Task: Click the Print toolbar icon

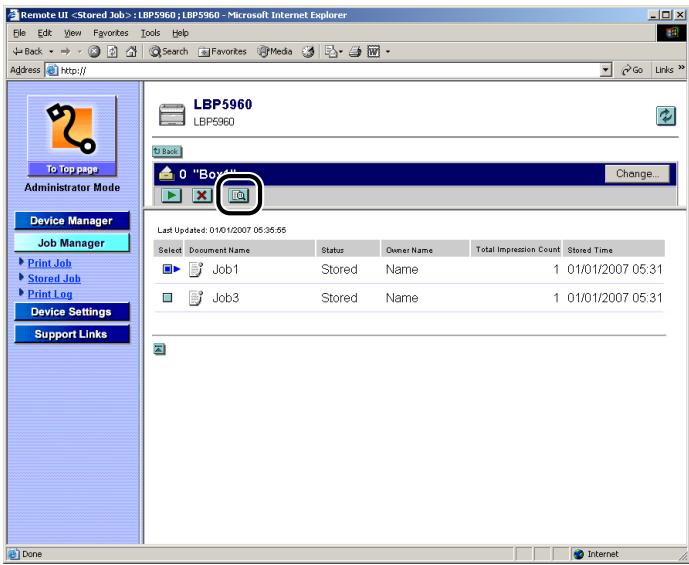Action: (x=355, y=51)
